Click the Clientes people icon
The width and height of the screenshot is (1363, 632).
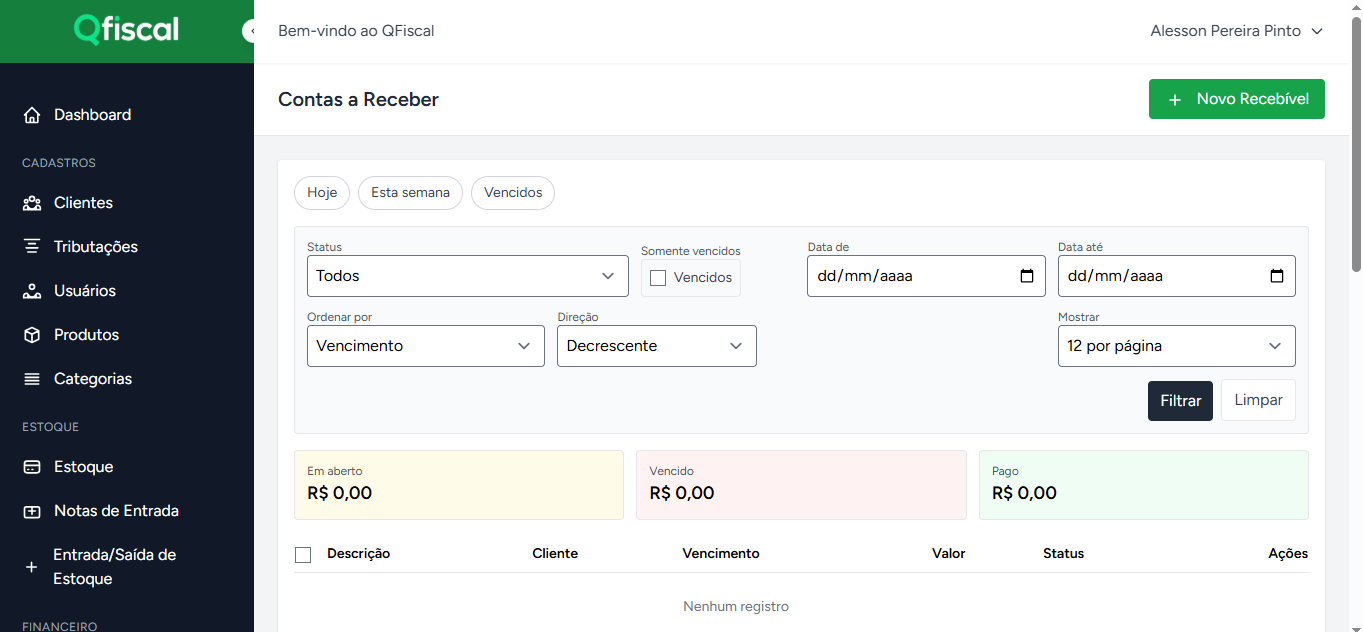tap(32, 203)
